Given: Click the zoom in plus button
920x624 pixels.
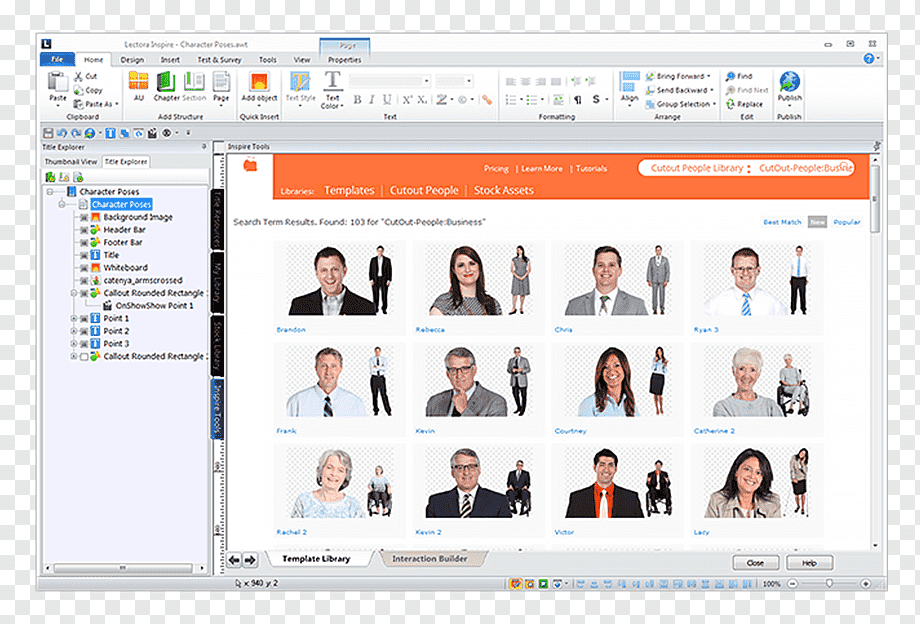Looking at the screenshot, I should coord(865,584).
